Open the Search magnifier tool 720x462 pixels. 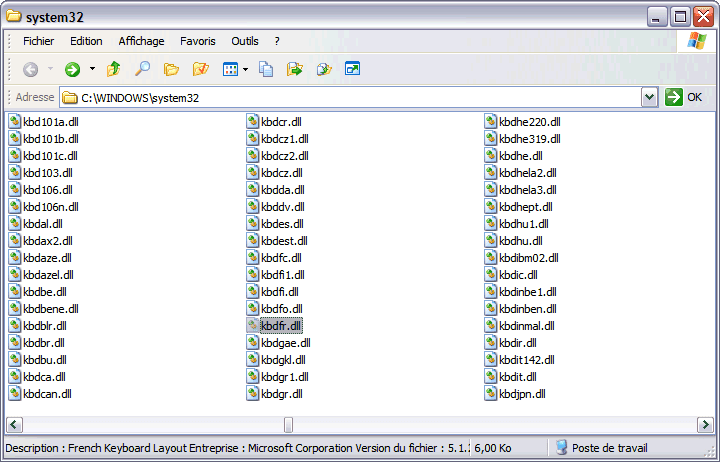pos(142,69)
